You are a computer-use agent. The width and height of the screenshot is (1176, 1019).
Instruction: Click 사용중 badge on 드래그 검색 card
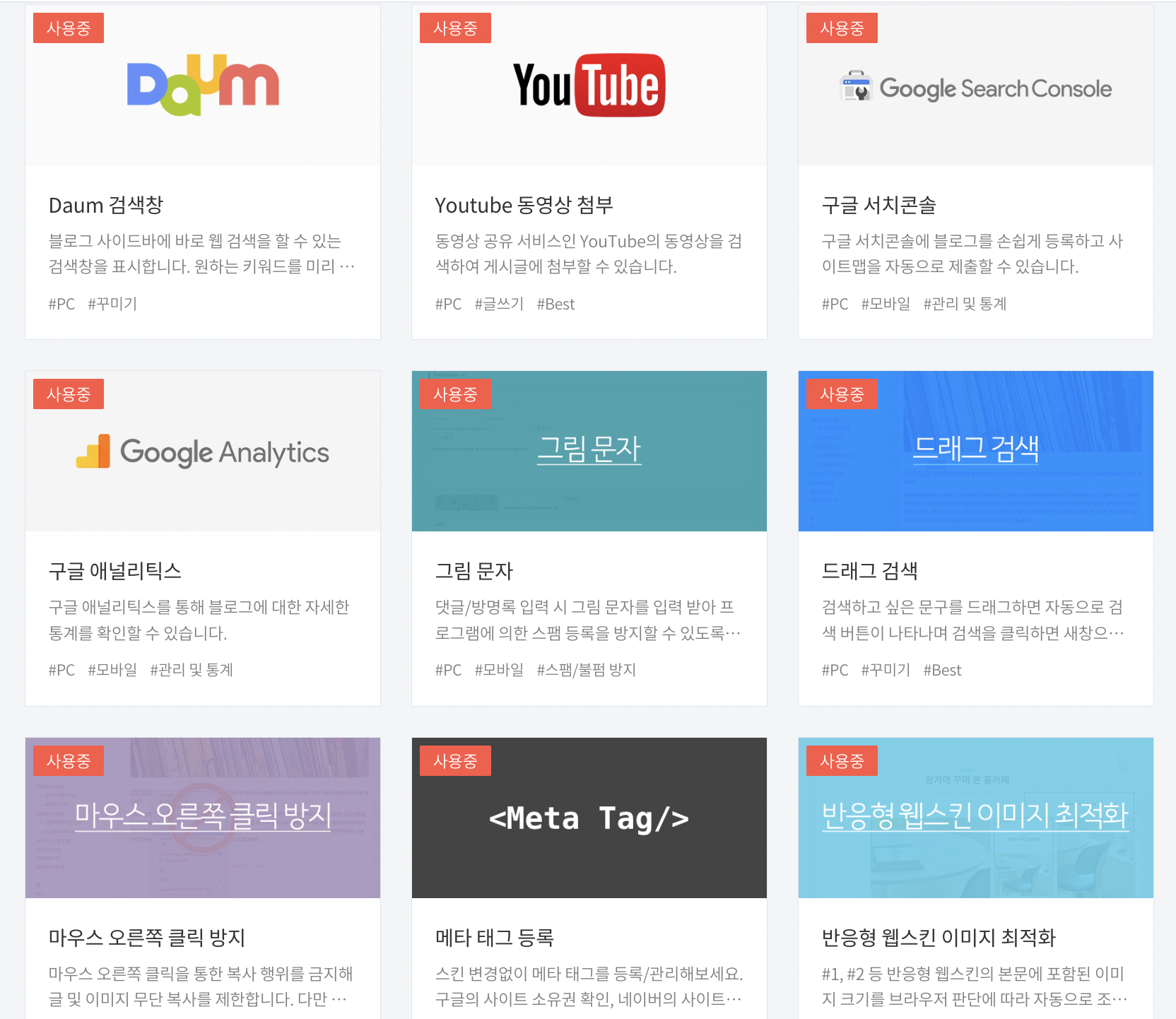click(x=842, y=394)
